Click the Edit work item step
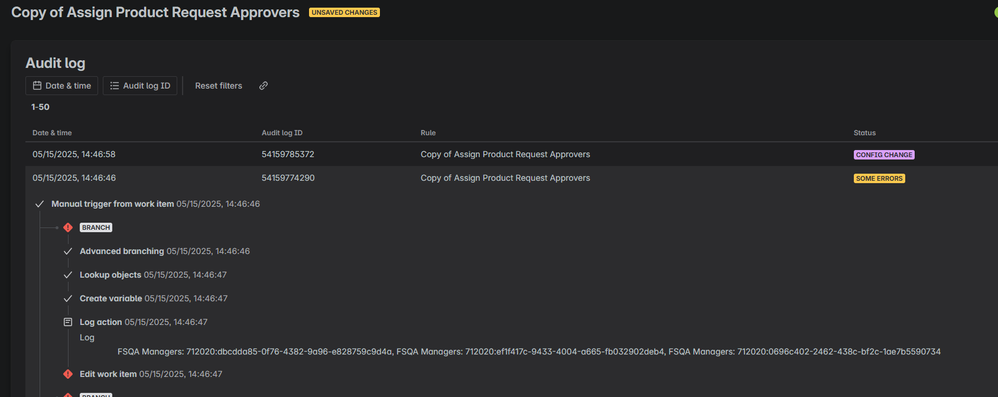This screenshot has width=998, height=397. (151, 374)
